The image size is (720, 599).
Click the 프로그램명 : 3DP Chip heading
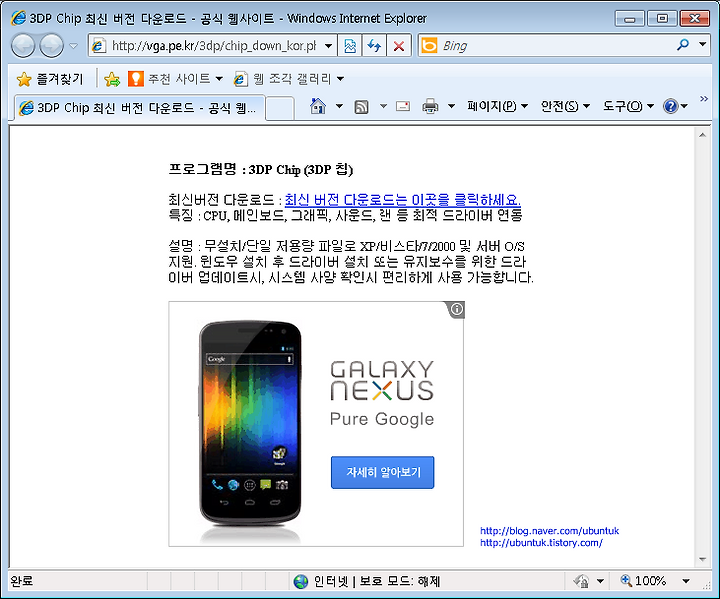tap(261, 169)
